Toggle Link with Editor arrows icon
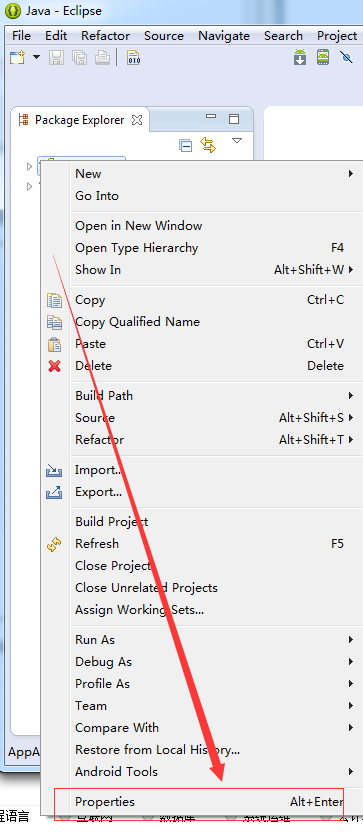 [x=208, y=145]
